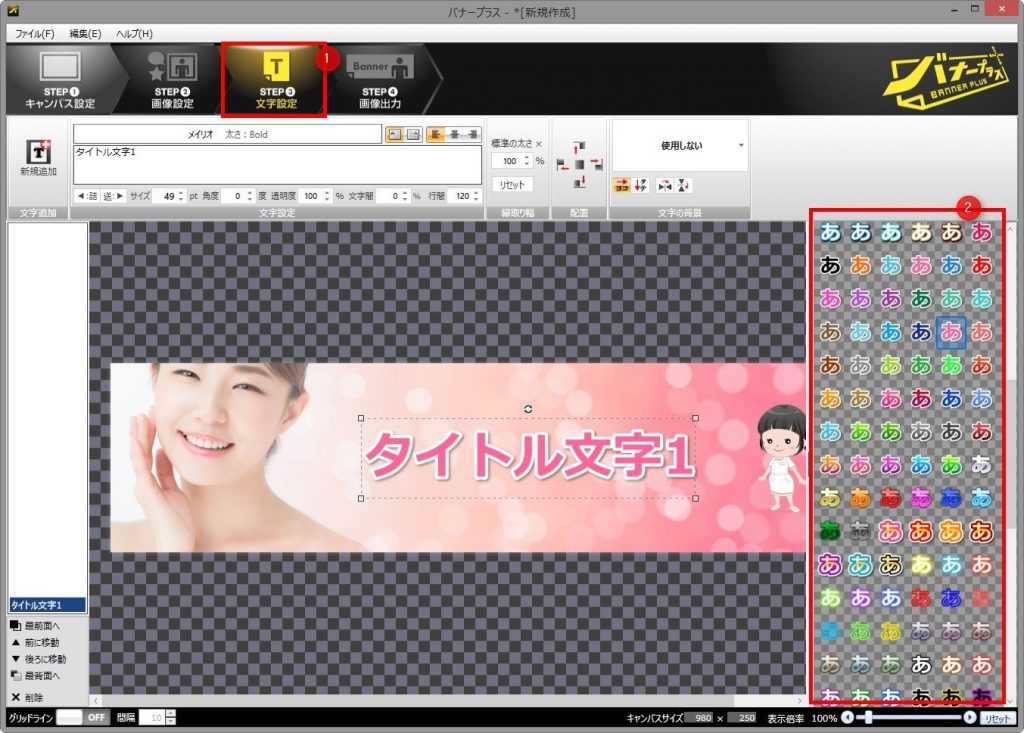Screen dimensions: 1024x733
Task: Adjust the 標準の太さ outline width stepper
Action: (526, 161)
